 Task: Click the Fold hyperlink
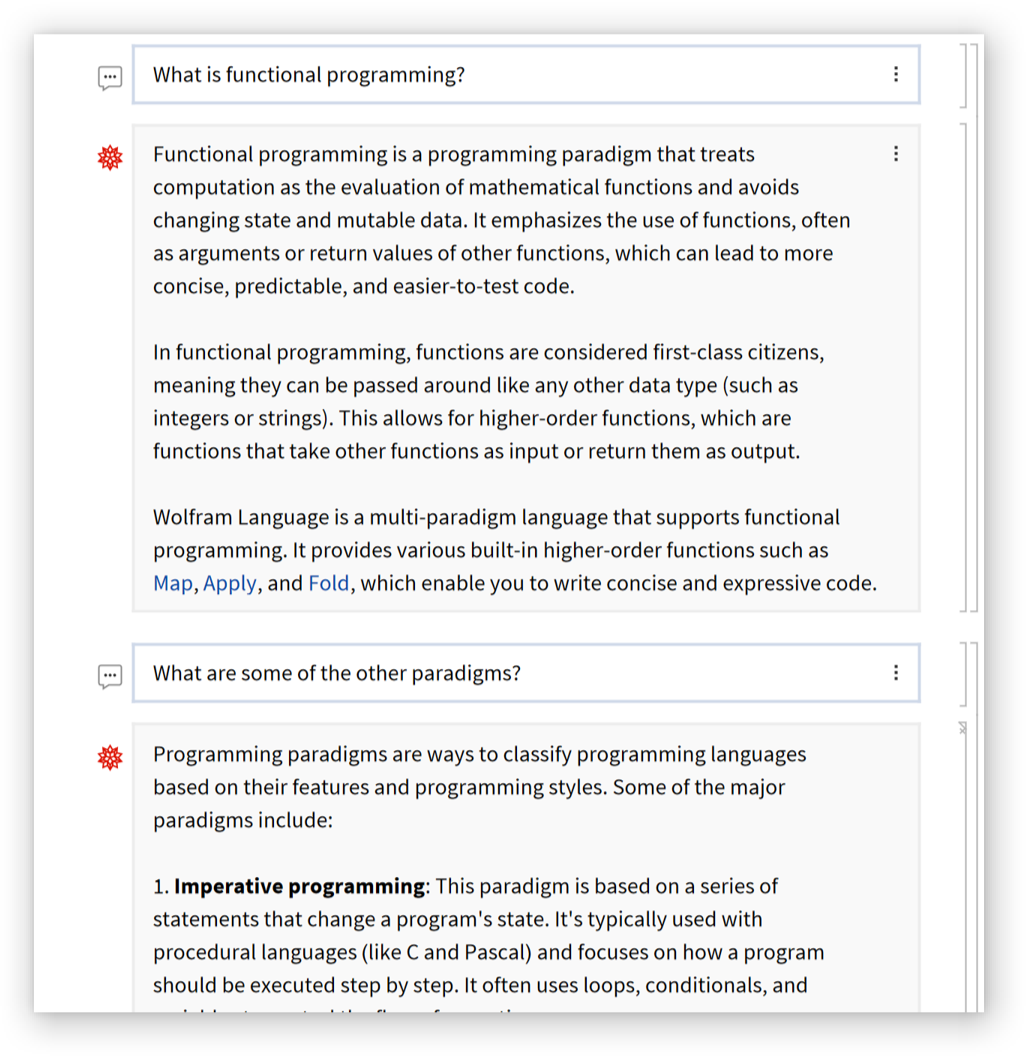[329, 583]
